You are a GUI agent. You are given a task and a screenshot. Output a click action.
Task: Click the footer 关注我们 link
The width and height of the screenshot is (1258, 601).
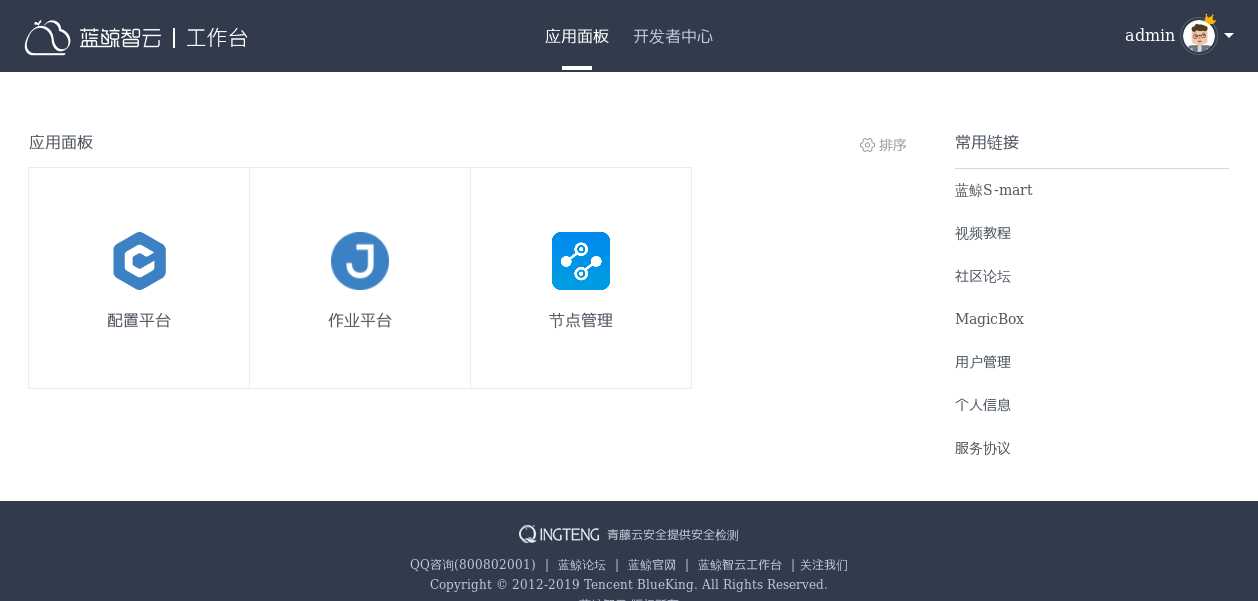pos(824,565)
